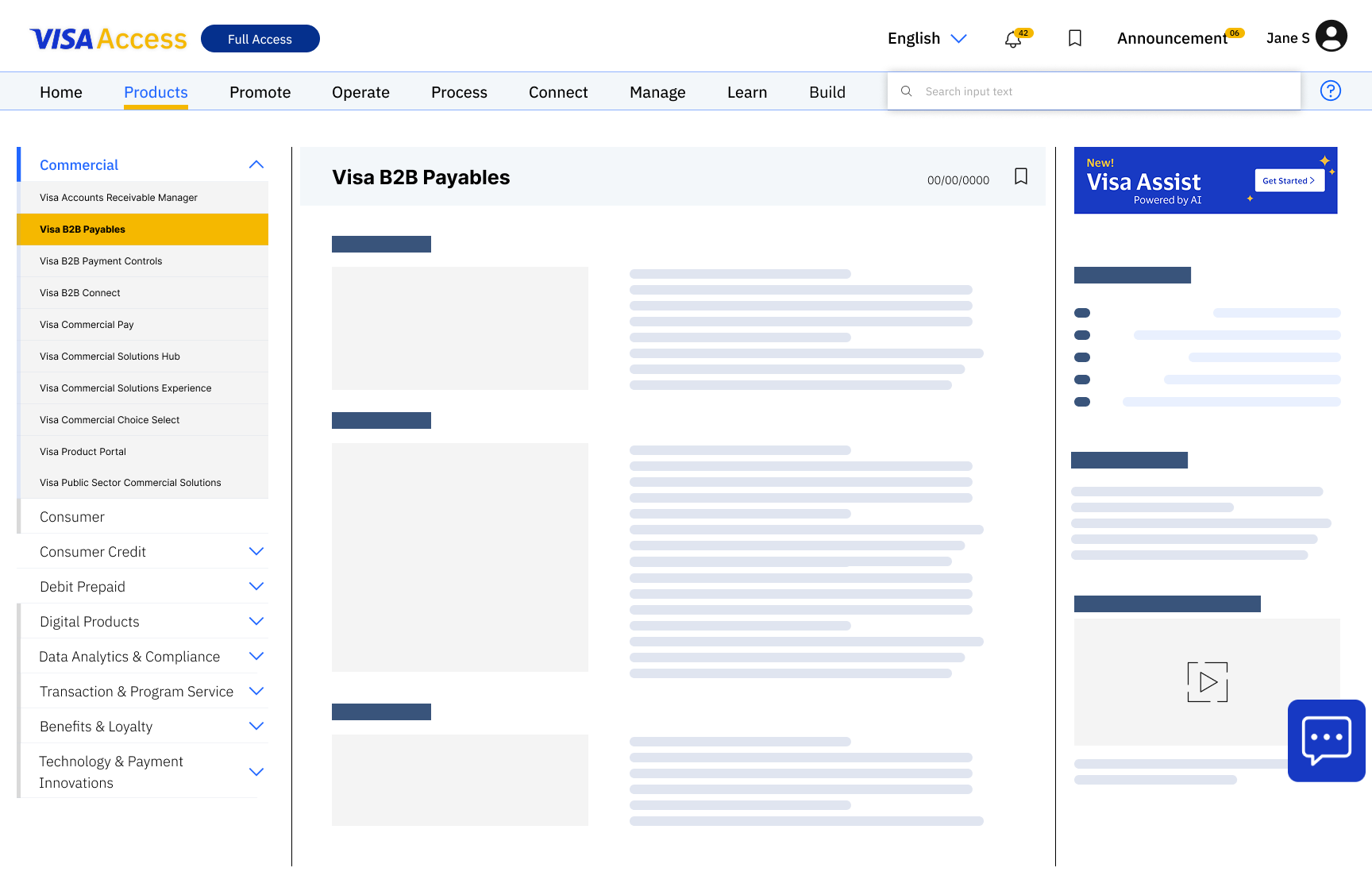Screen dimensions: 1372x887
Task: Click the Digital Products label
Action: (x=90, y=622)
